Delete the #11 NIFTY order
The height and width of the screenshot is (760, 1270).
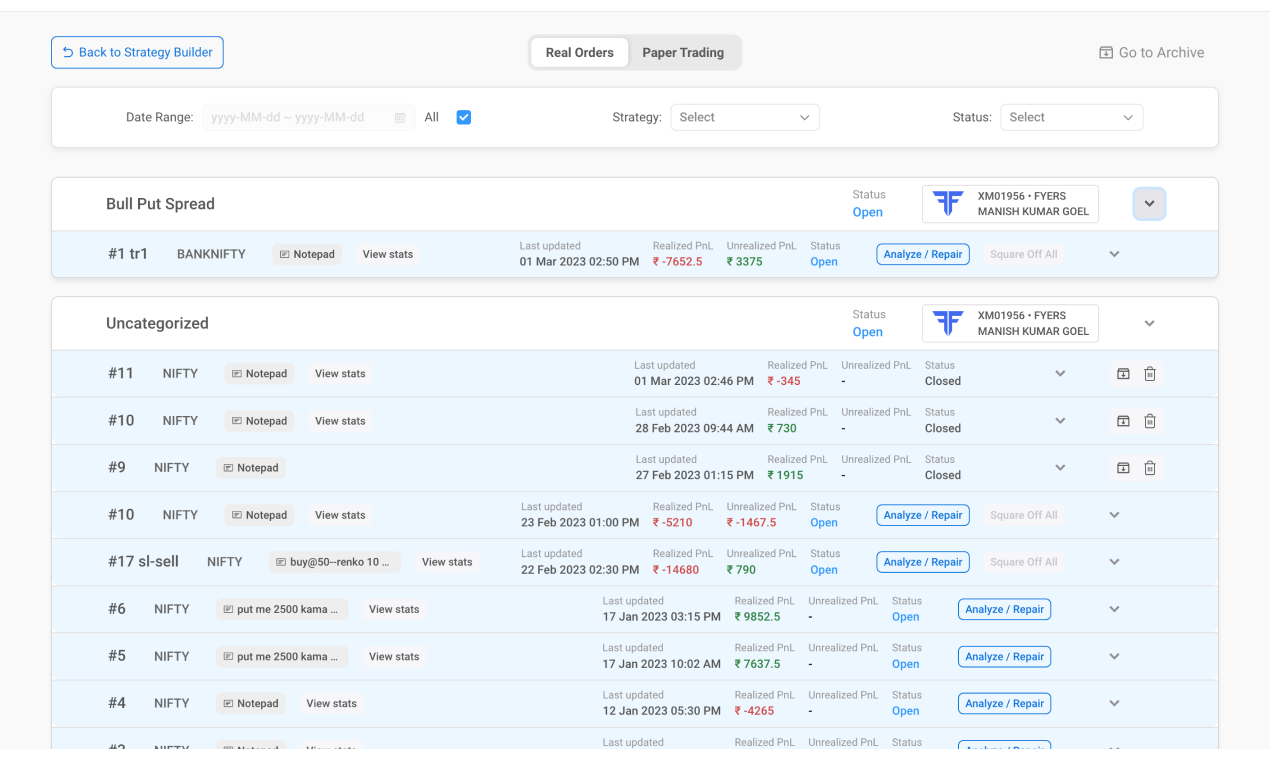[1150, 374]
